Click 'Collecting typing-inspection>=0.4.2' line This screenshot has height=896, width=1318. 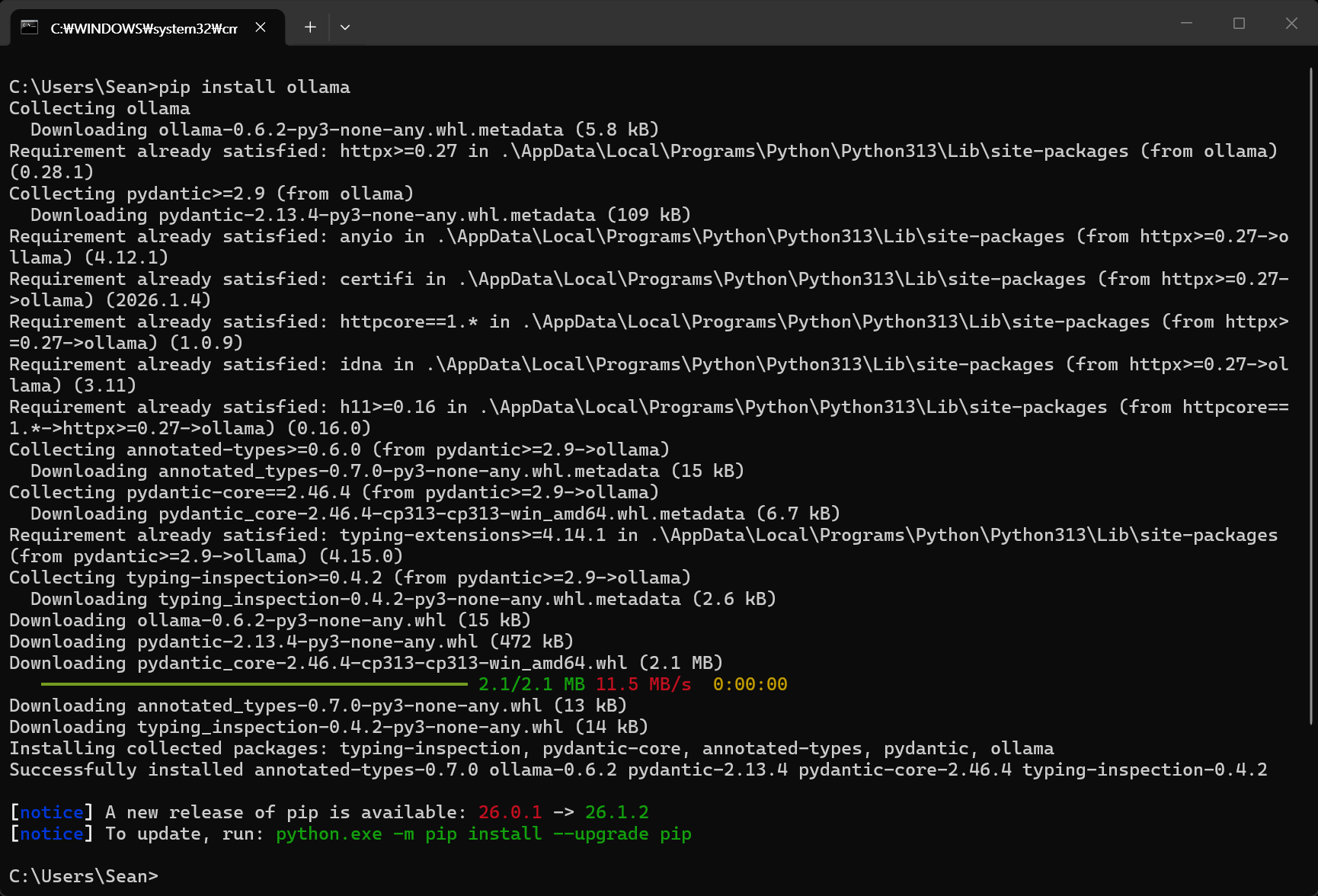point(350,578)
